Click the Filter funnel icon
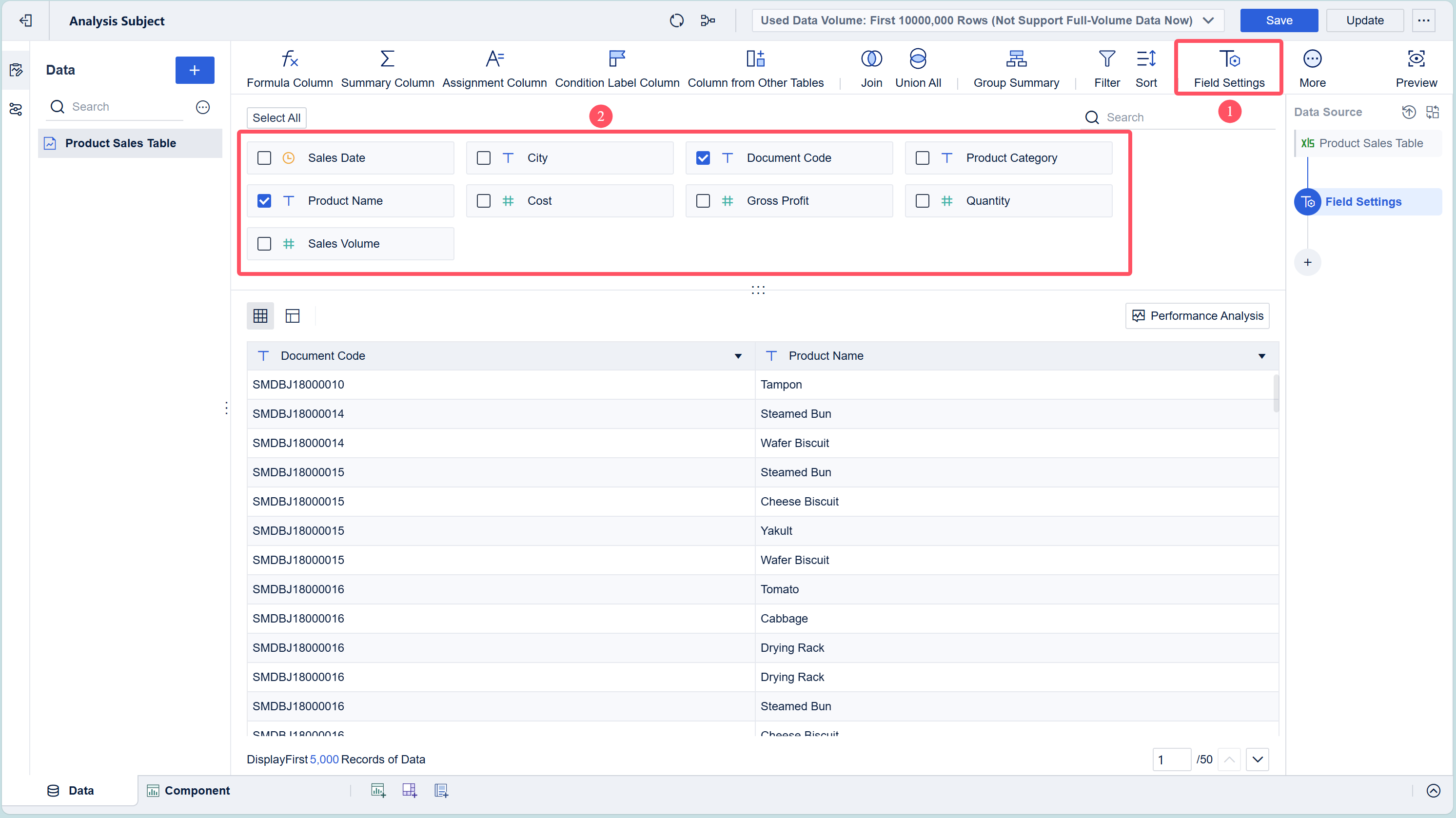 tap(1106, 59)
